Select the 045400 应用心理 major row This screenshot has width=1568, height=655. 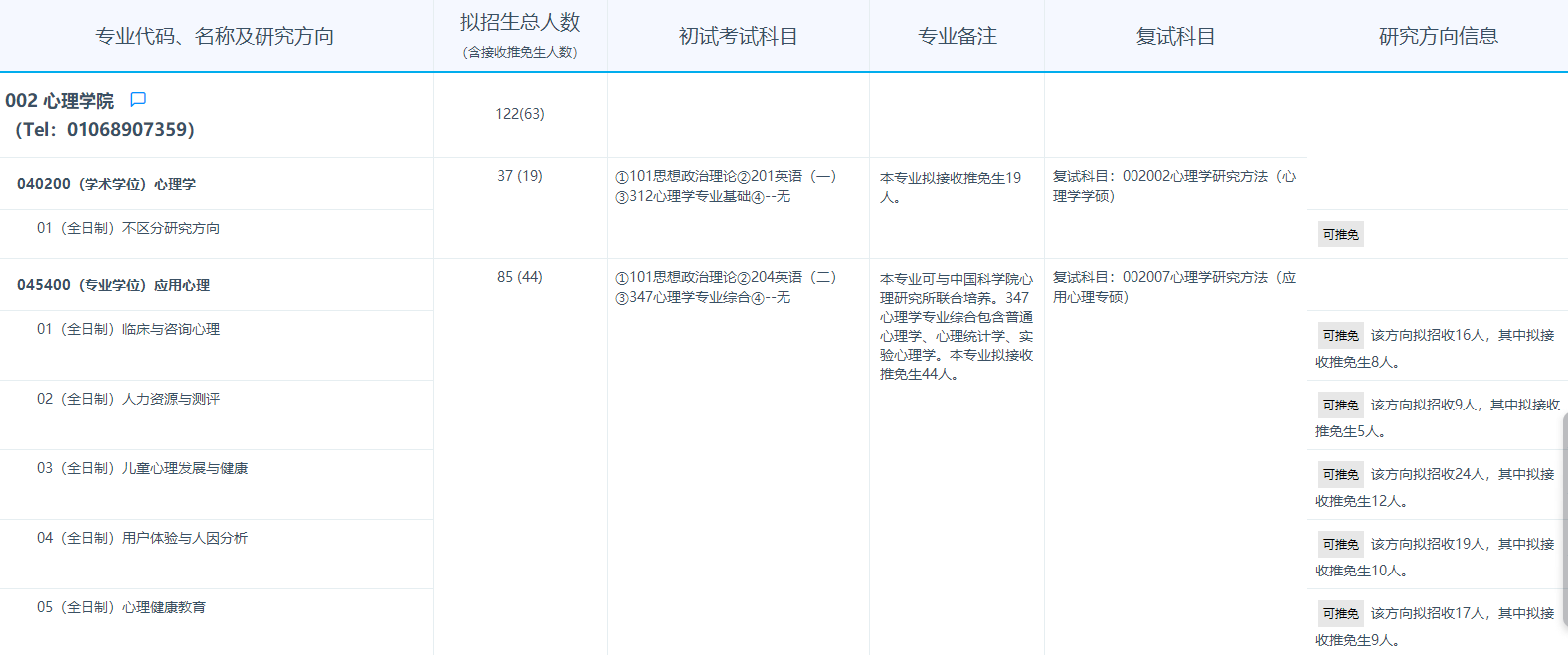(113, 285)
